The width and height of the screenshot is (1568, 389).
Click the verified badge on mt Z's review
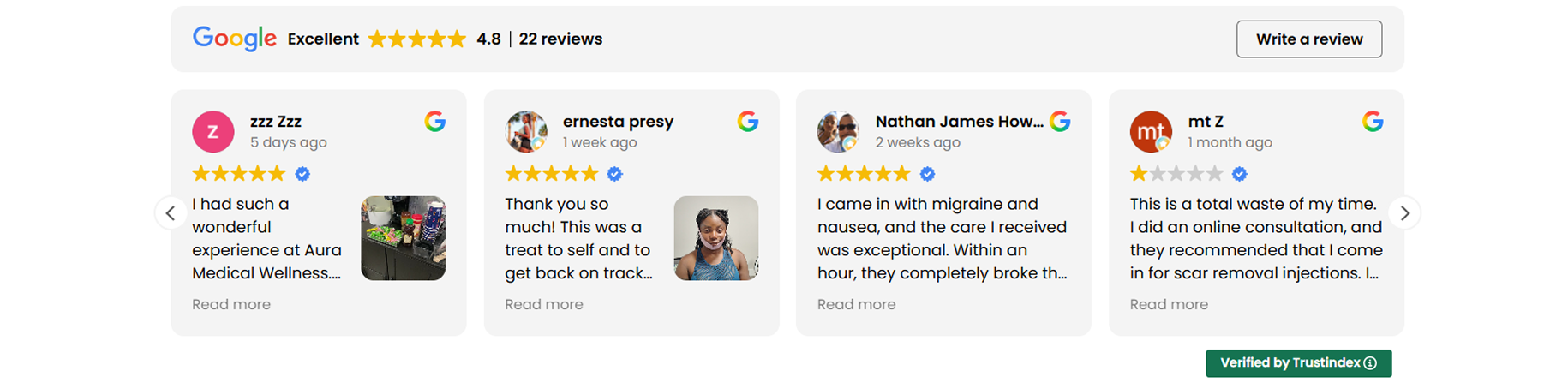point(1240,174)
